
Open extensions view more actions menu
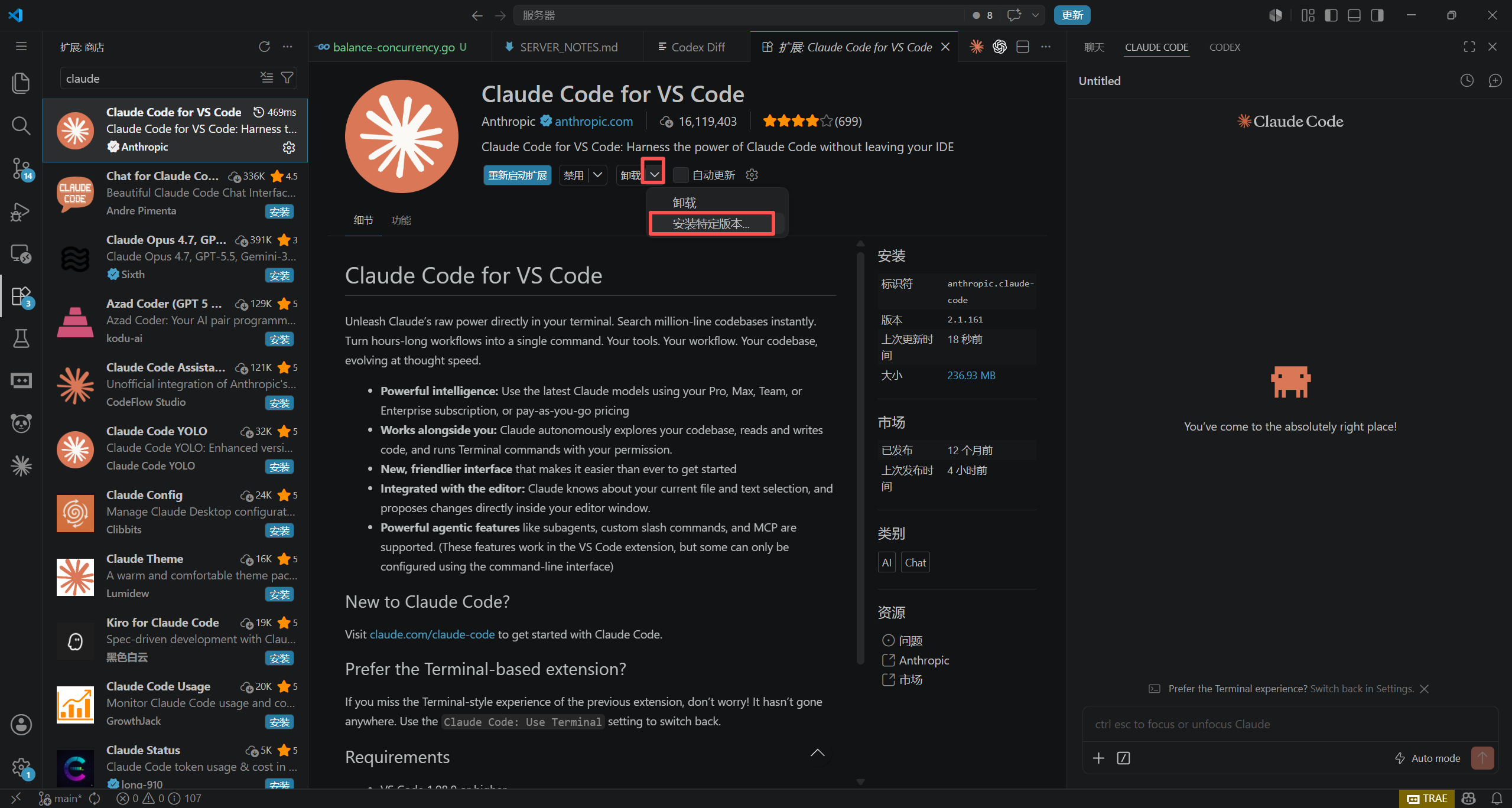point(287,47)
